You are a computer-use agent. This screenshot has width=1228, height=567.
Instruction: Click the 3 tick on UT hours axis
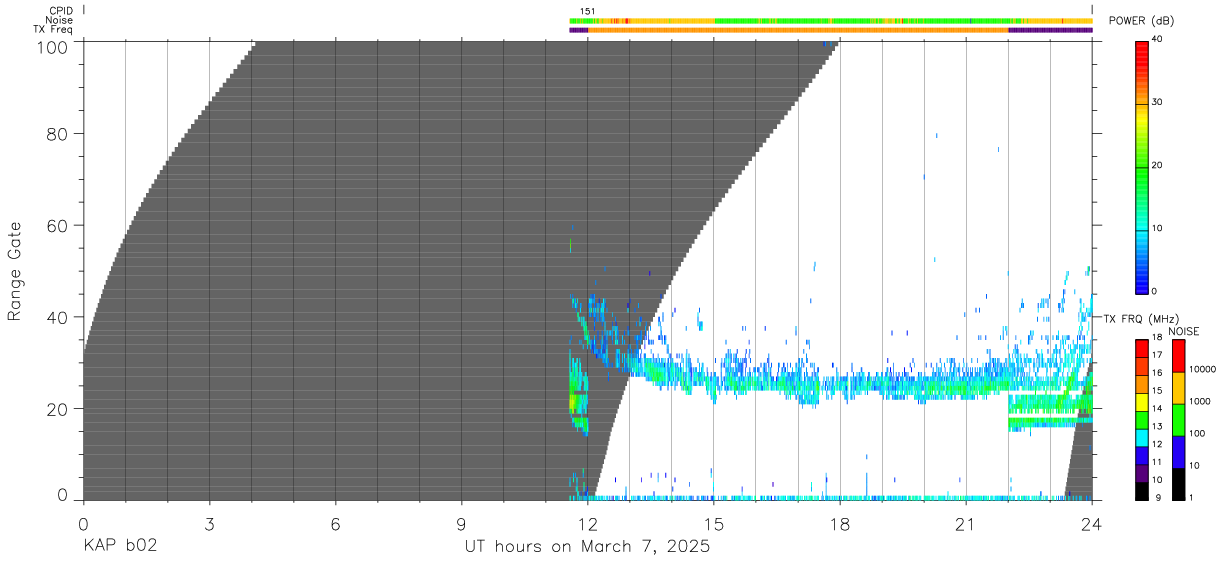[209, 524]
